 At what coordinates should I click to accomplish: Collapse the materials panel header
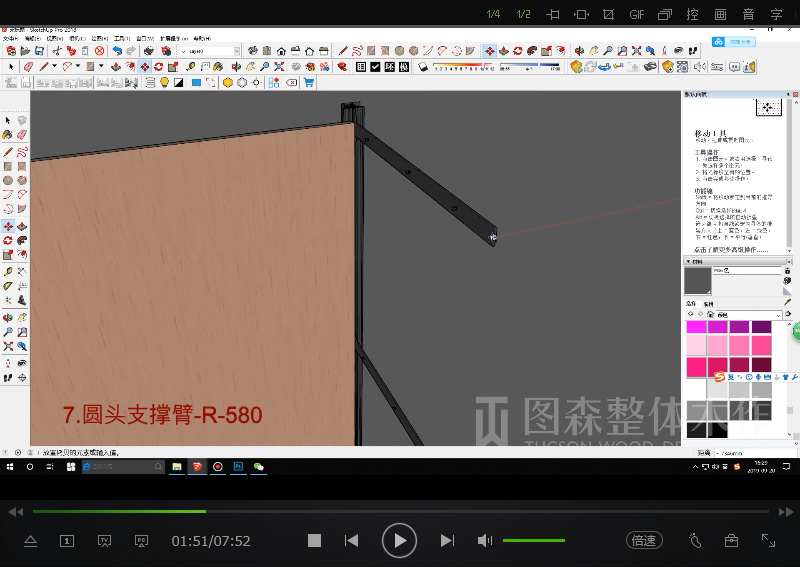coord(700,262)
